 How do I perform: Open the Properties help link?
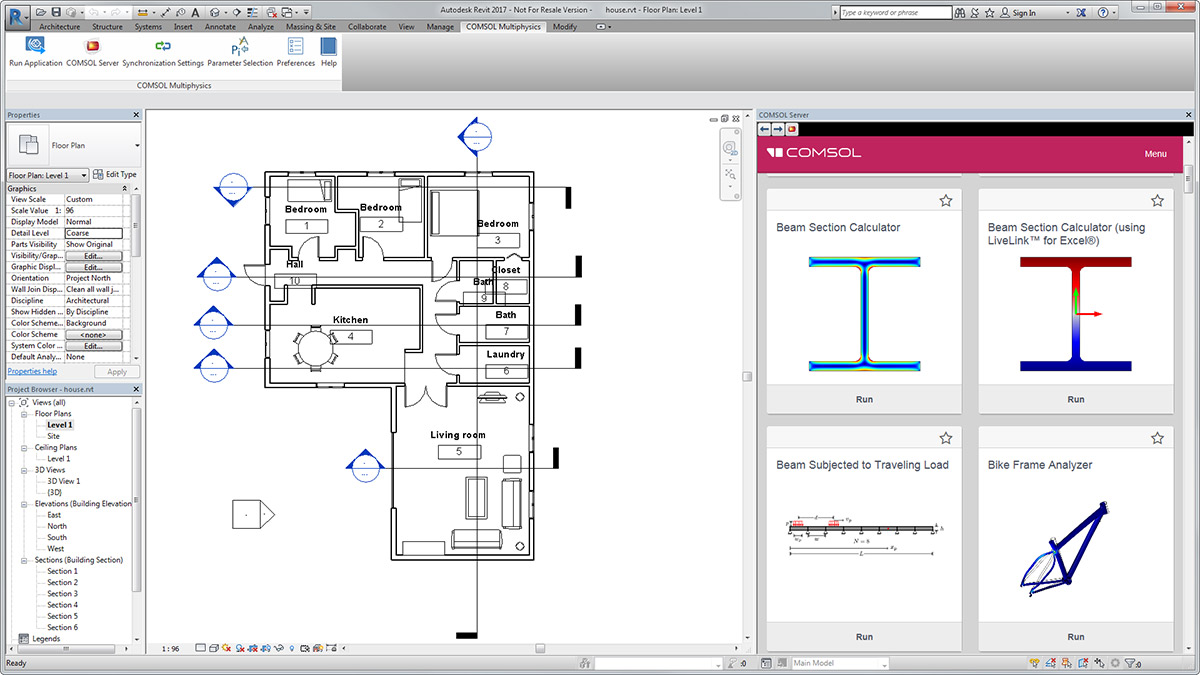click(x=32, y=371)
